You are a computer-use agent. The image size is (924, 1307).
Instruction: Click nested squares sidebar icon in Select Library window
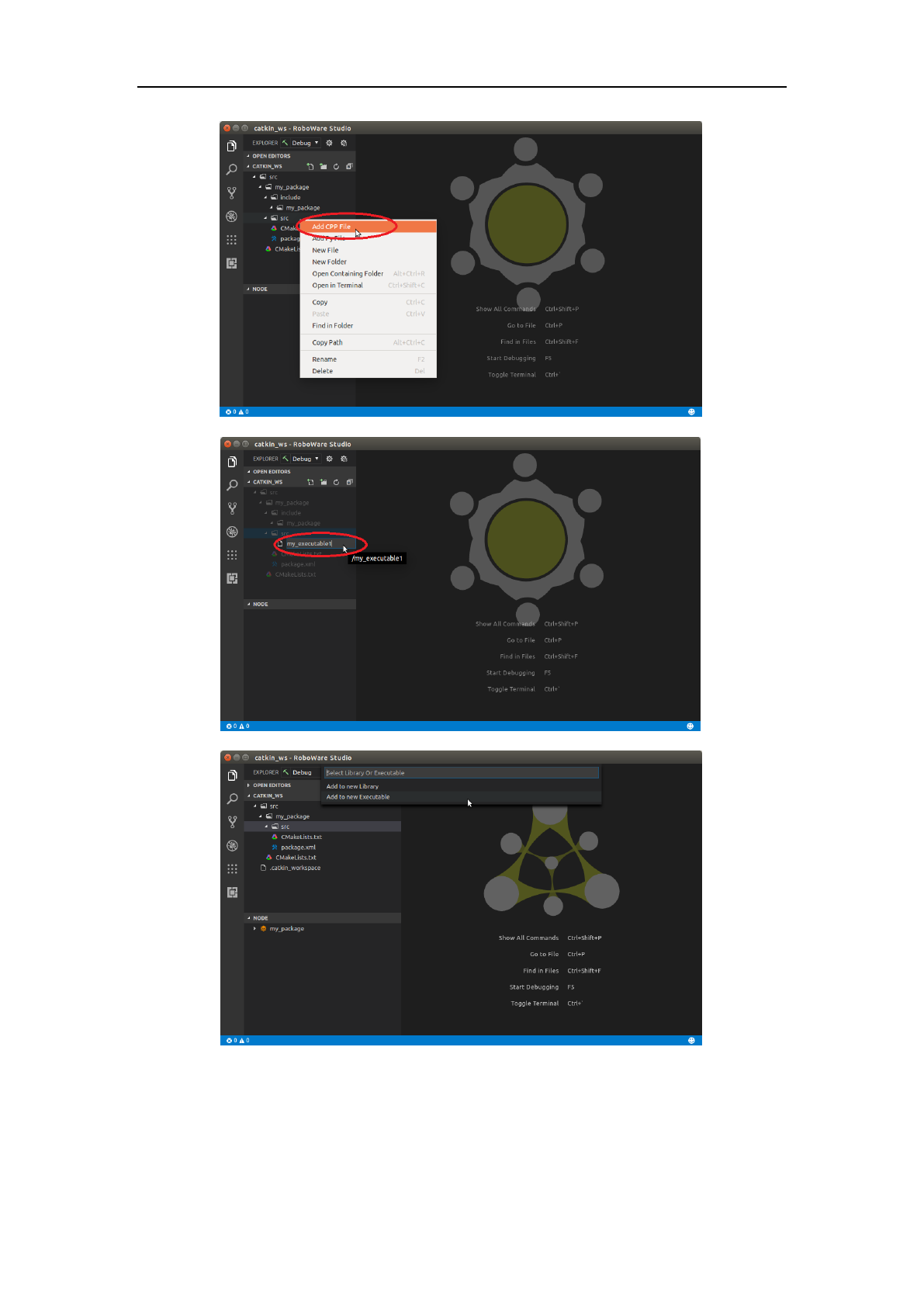pos(232,893)
